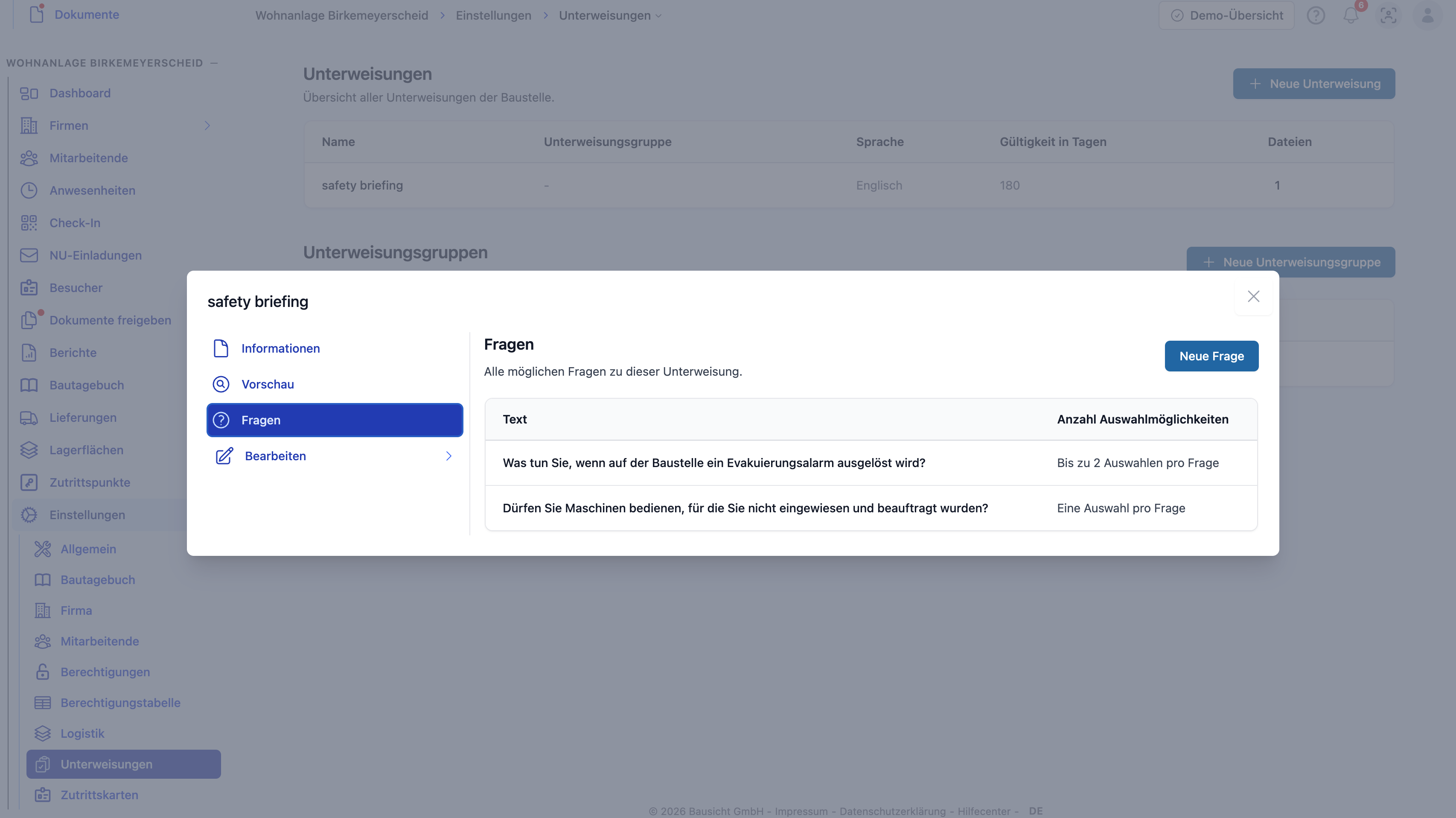Click 'Eine Auswahl pro Frage' cell
The height and width of the screenshot is (818, 1456).
pyautogui.click(x=1121, y=508)
